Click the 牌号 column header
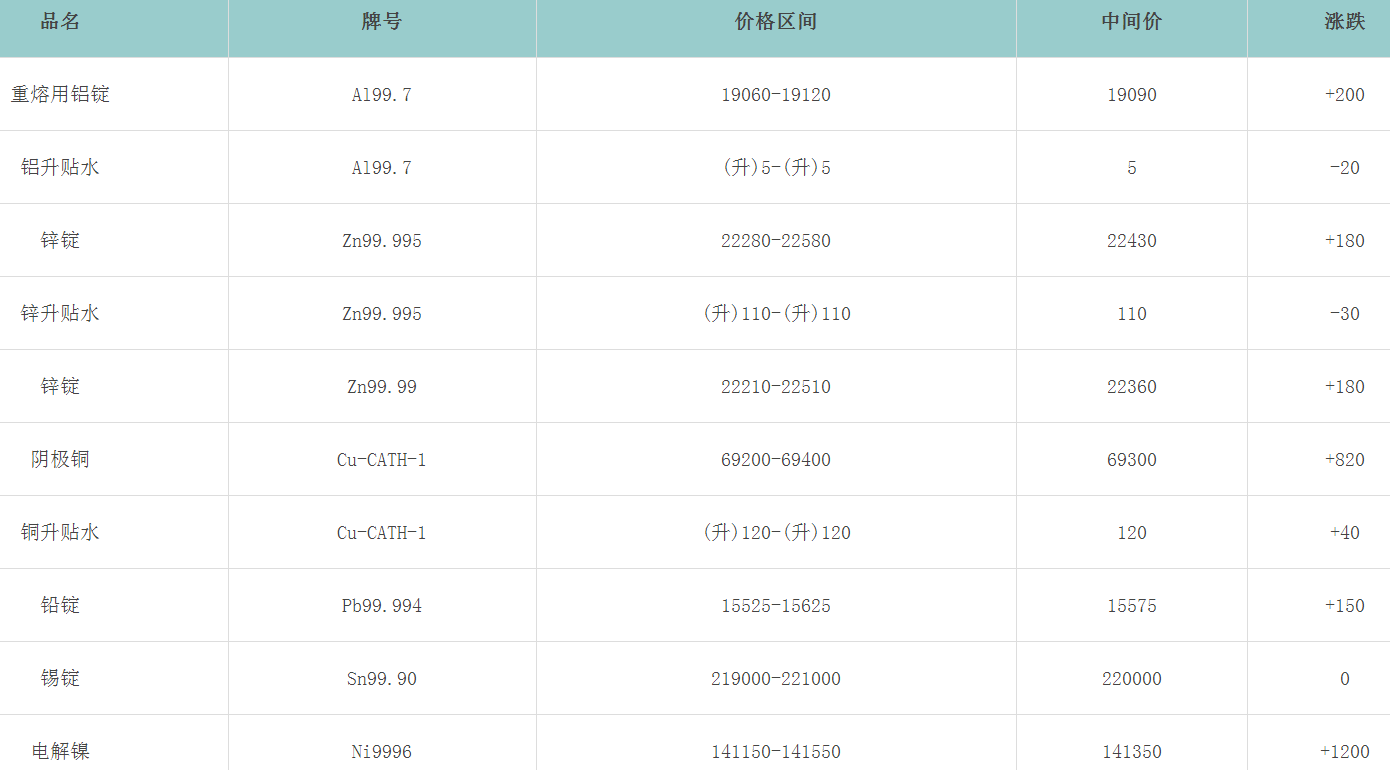Screen dimensions: 1390x770 point(381,22)
